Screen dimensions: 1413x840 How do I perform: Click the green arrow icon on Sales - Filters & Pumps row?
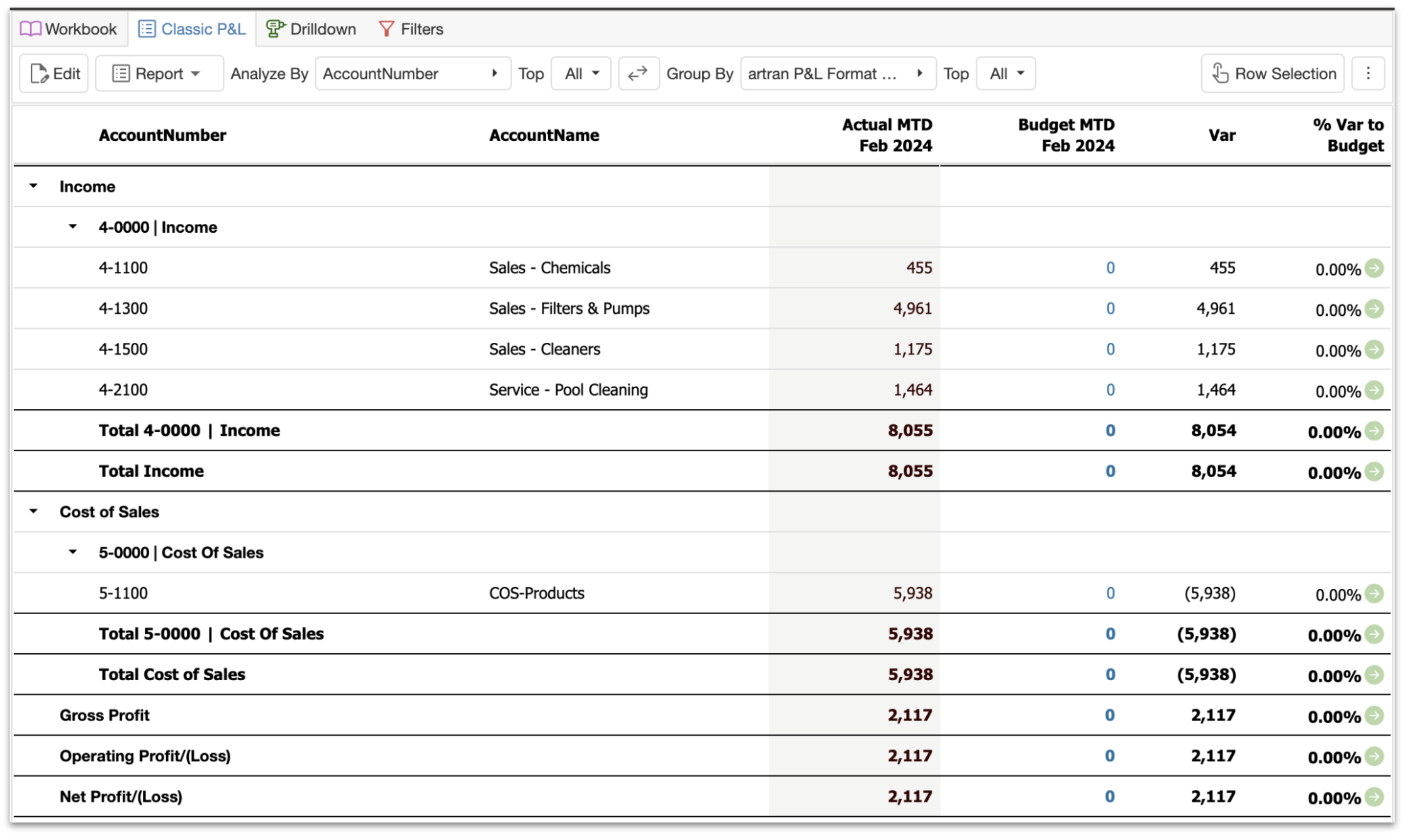click(x=1374, y=308)
